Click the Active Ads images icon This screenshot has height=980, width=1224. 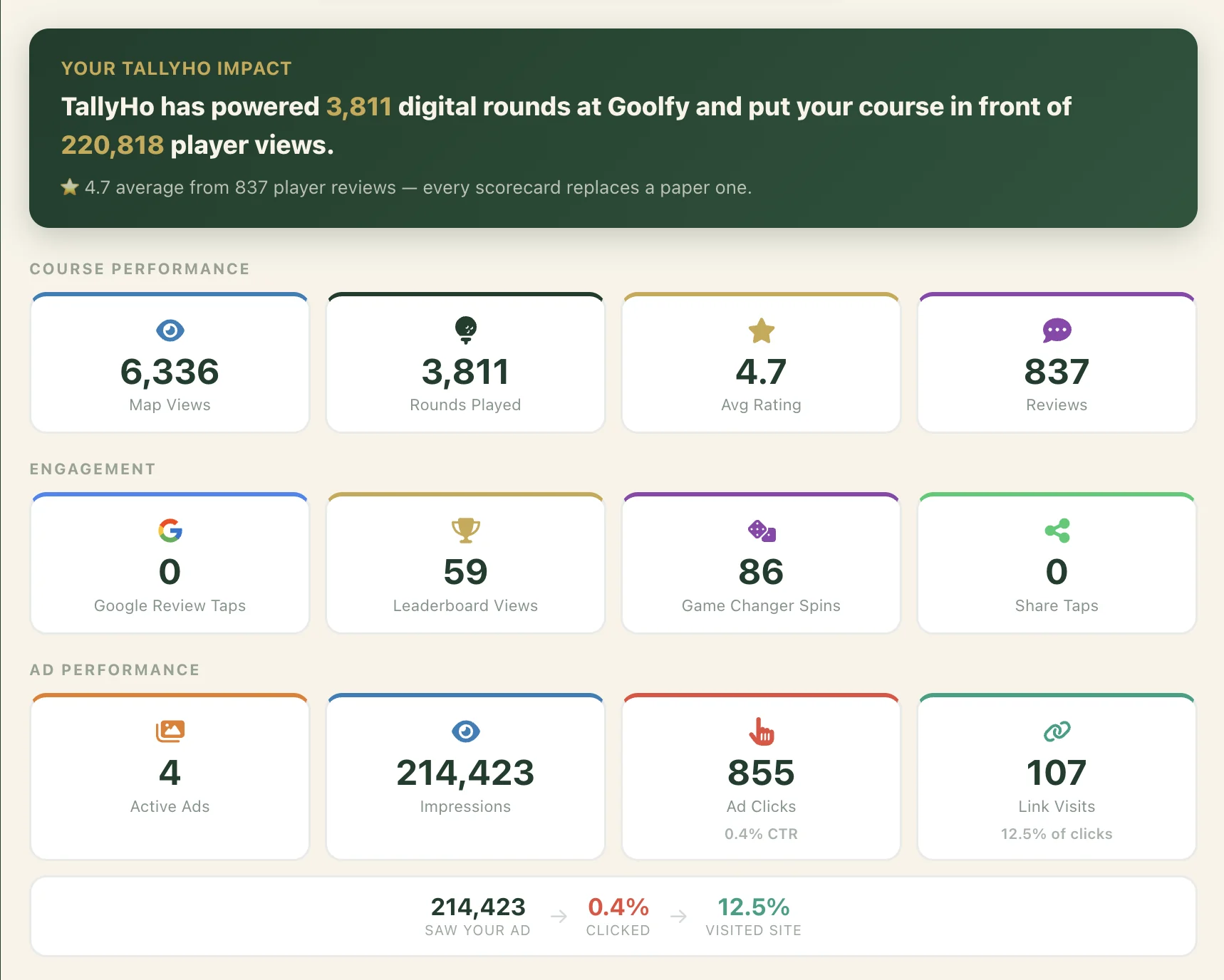[x=170, y=731]
